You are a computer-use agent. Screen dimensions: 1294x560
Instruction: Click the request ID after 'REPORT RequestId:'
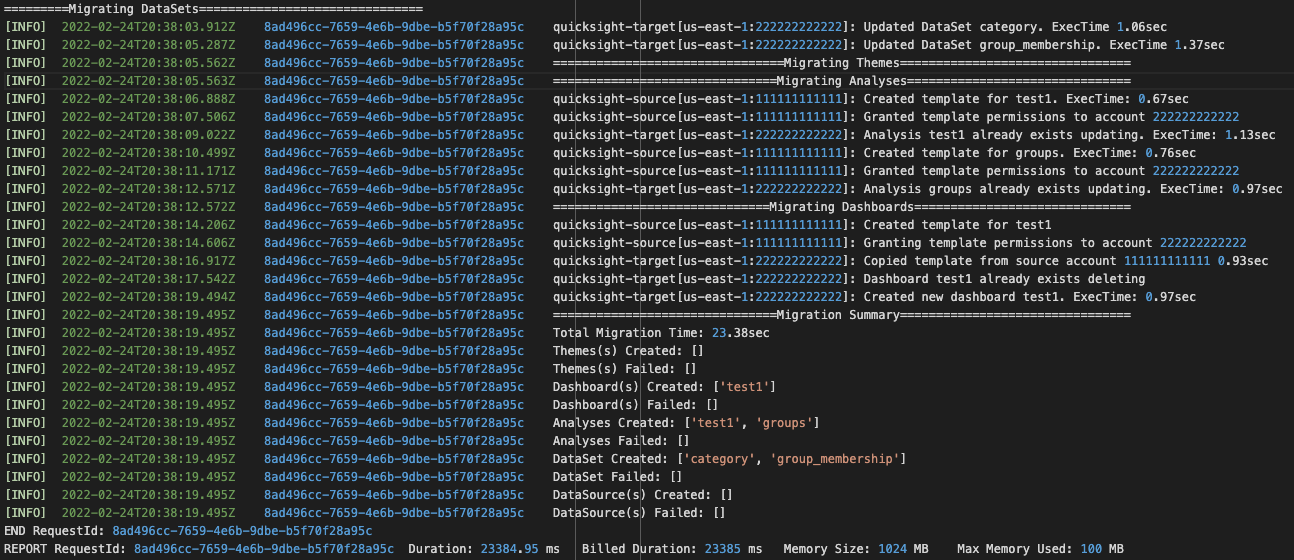(264, 548)
